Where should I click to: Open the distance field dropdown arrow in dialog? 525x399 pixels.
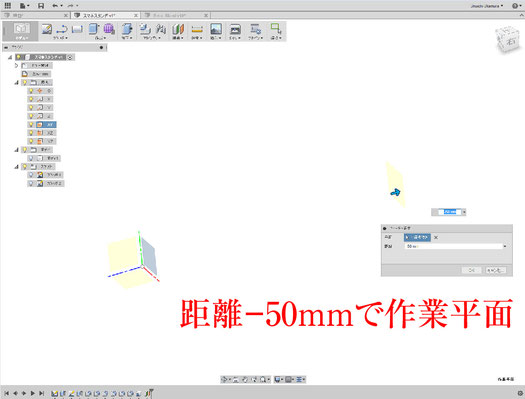(505, 246)
